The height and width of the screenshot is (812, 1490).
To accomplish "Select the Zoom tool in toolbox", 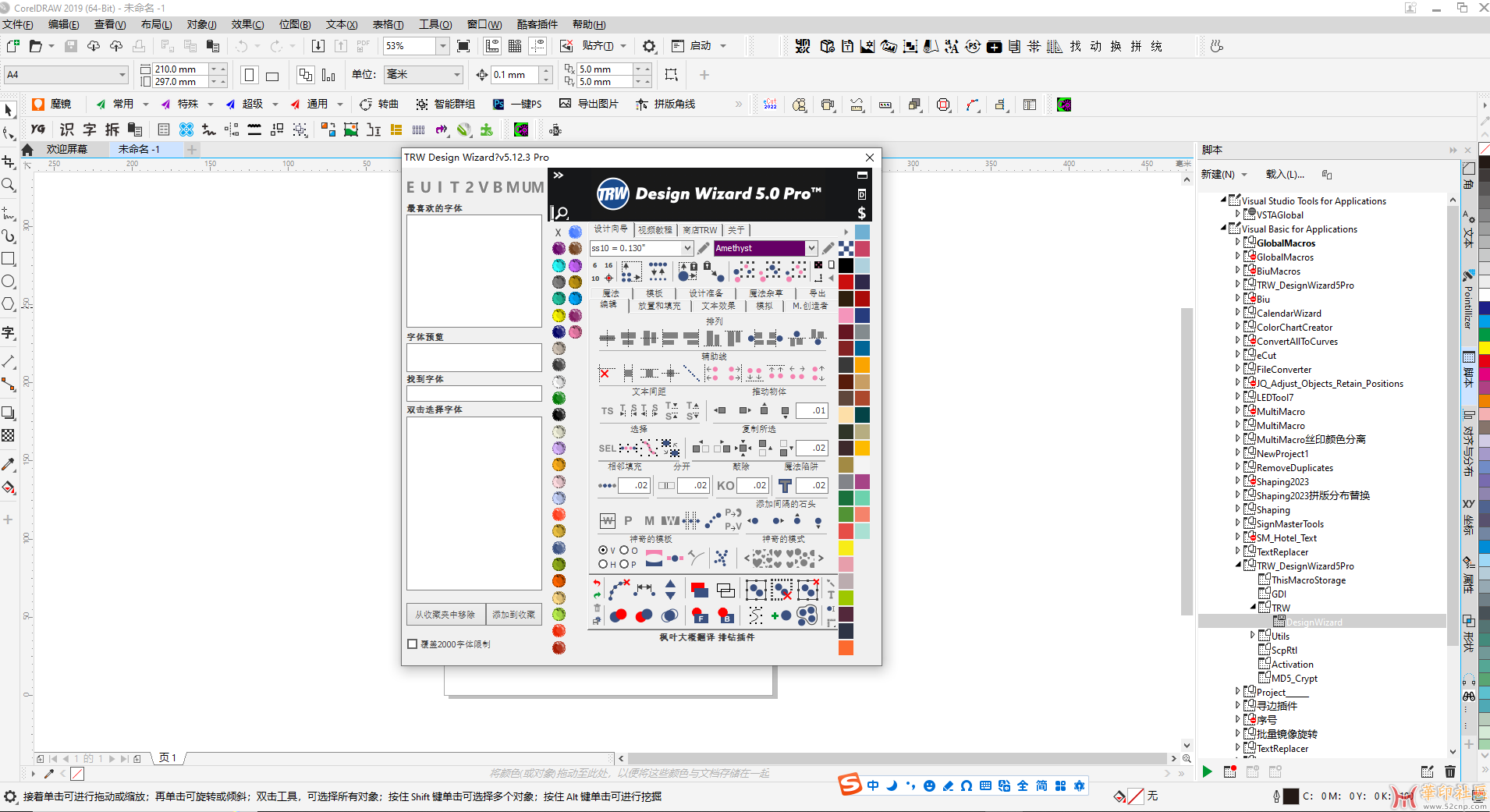I will [9, 185].
